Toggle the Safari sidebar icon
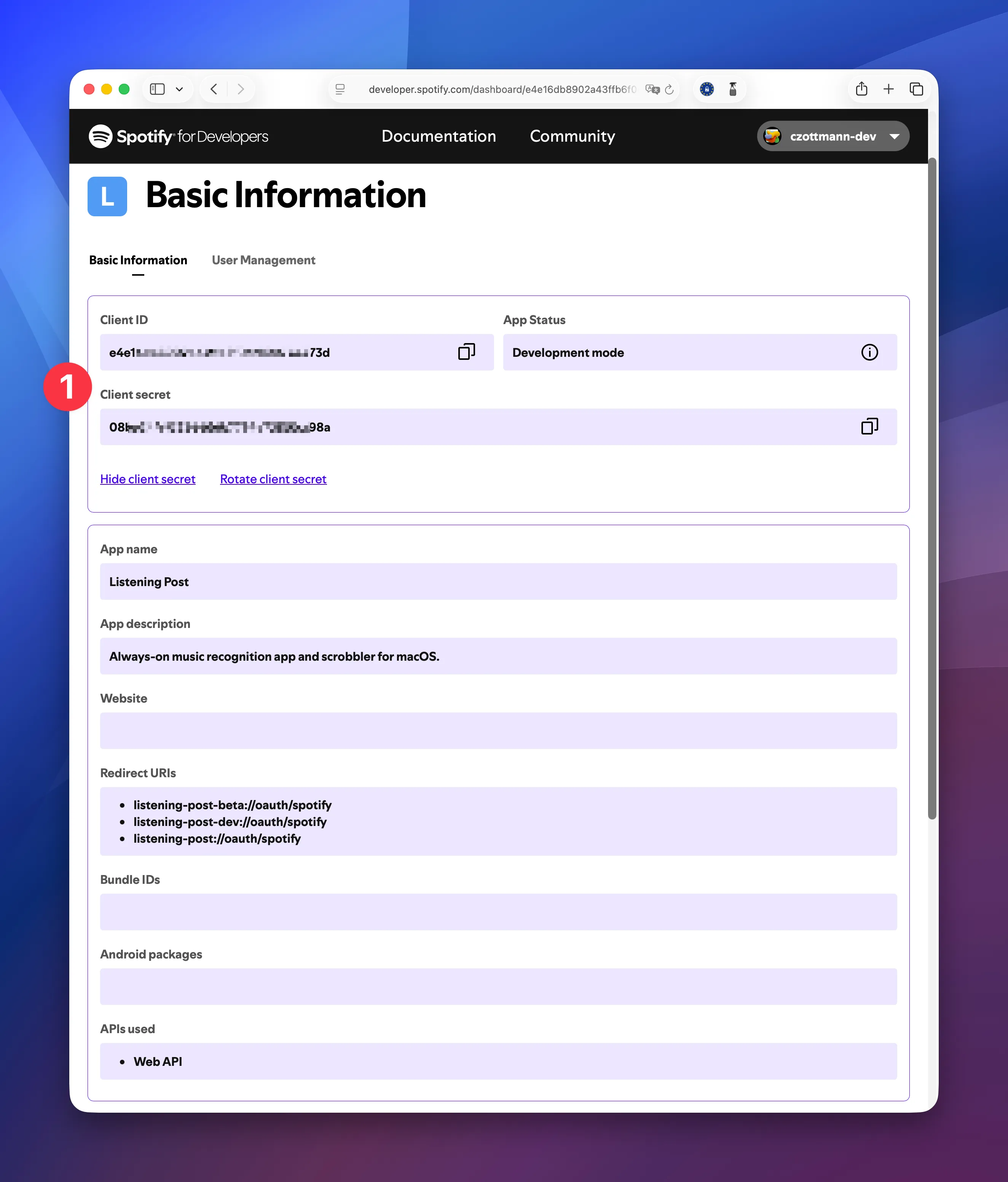This screenshot has width=1008, height=1182. (x=157, y=89)
